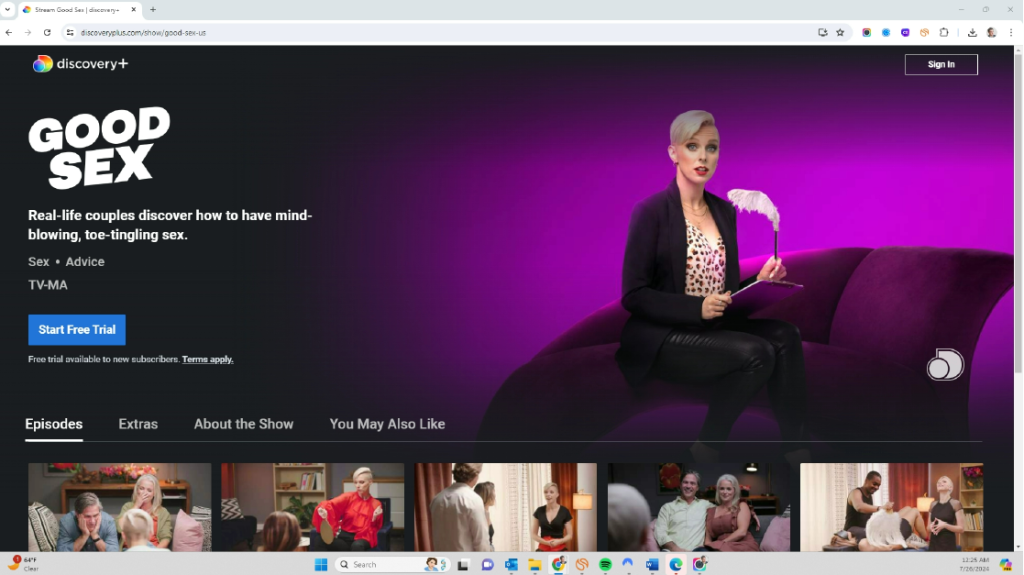Open the Chrome three-dot menu

(x=1011, y=32)
